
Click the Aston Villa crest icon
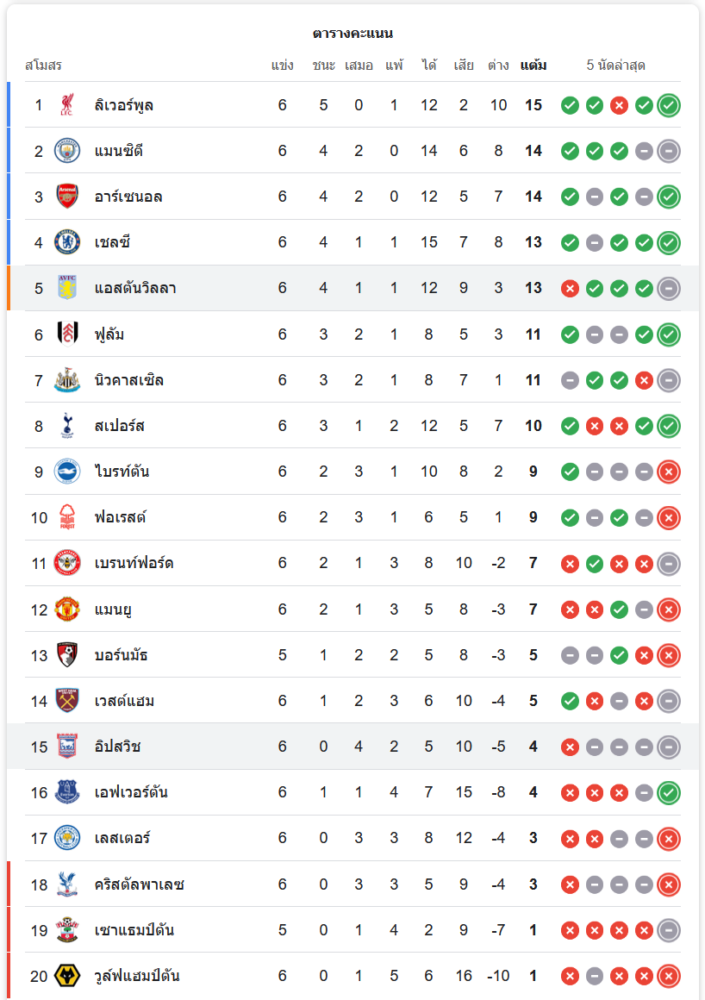coord(67,288)
